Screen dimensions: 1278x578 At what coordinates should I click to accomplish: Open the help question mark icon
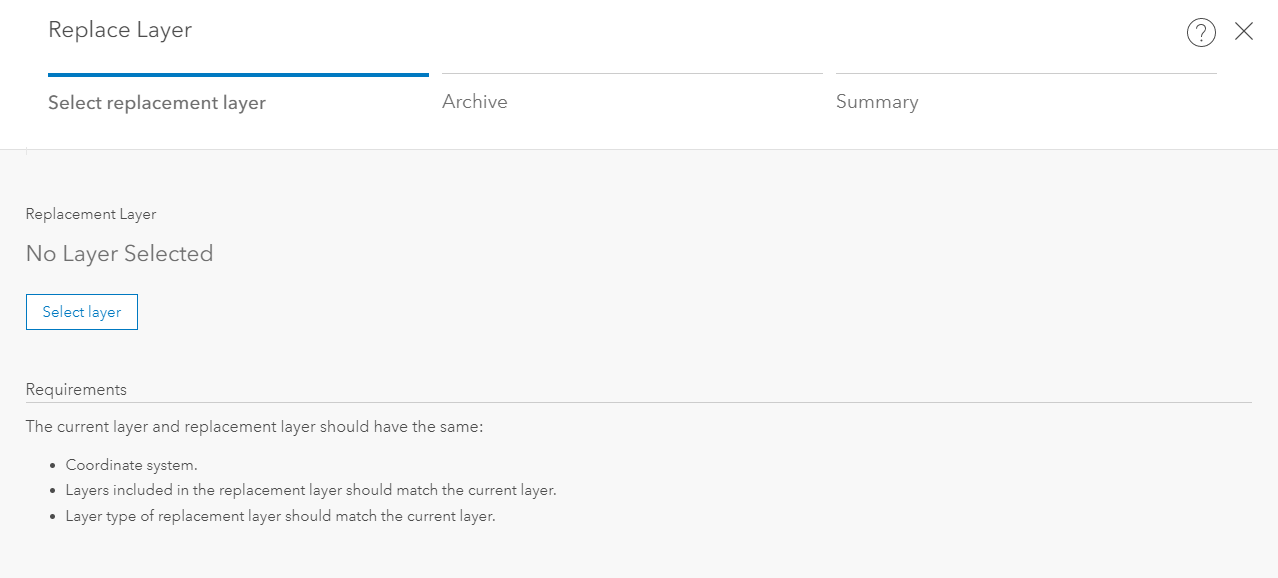click(x=1201, y=33)
